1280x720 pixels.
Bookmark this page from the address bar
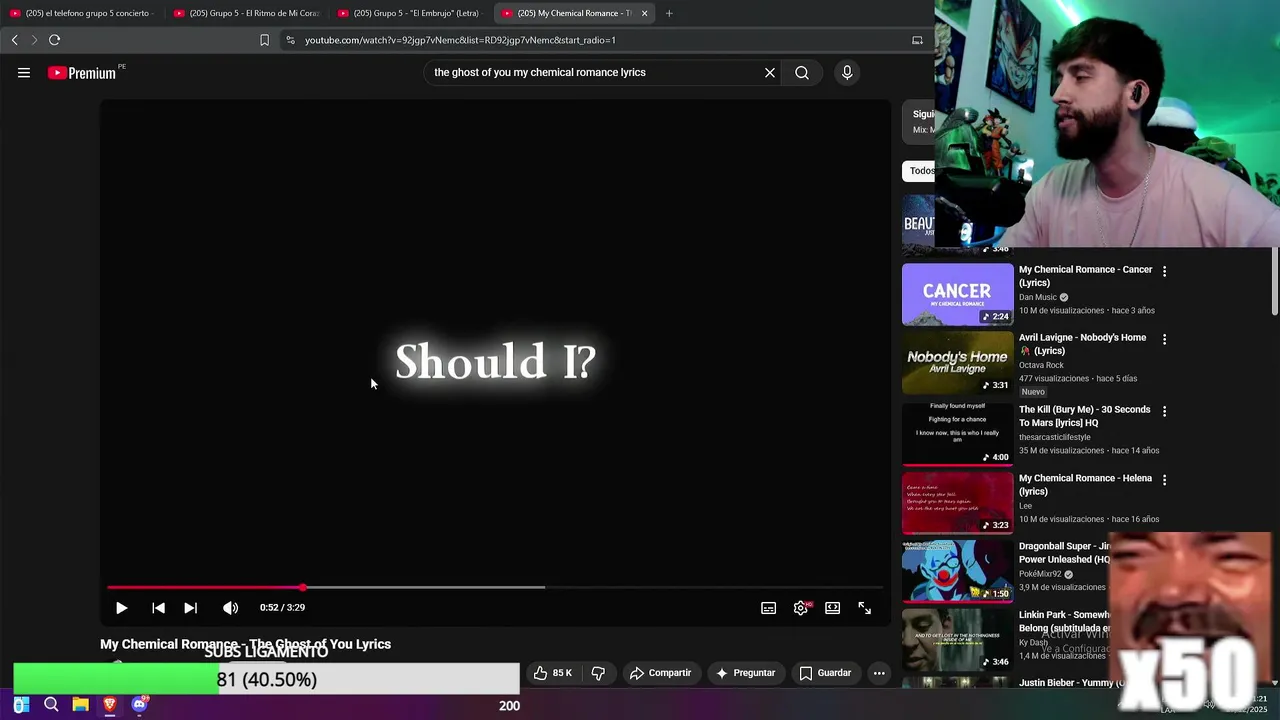pos(264,40)
